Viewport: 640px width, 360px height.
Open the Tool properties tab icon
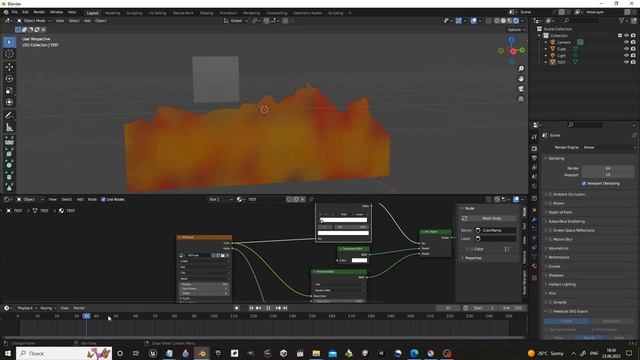[534, 137]
